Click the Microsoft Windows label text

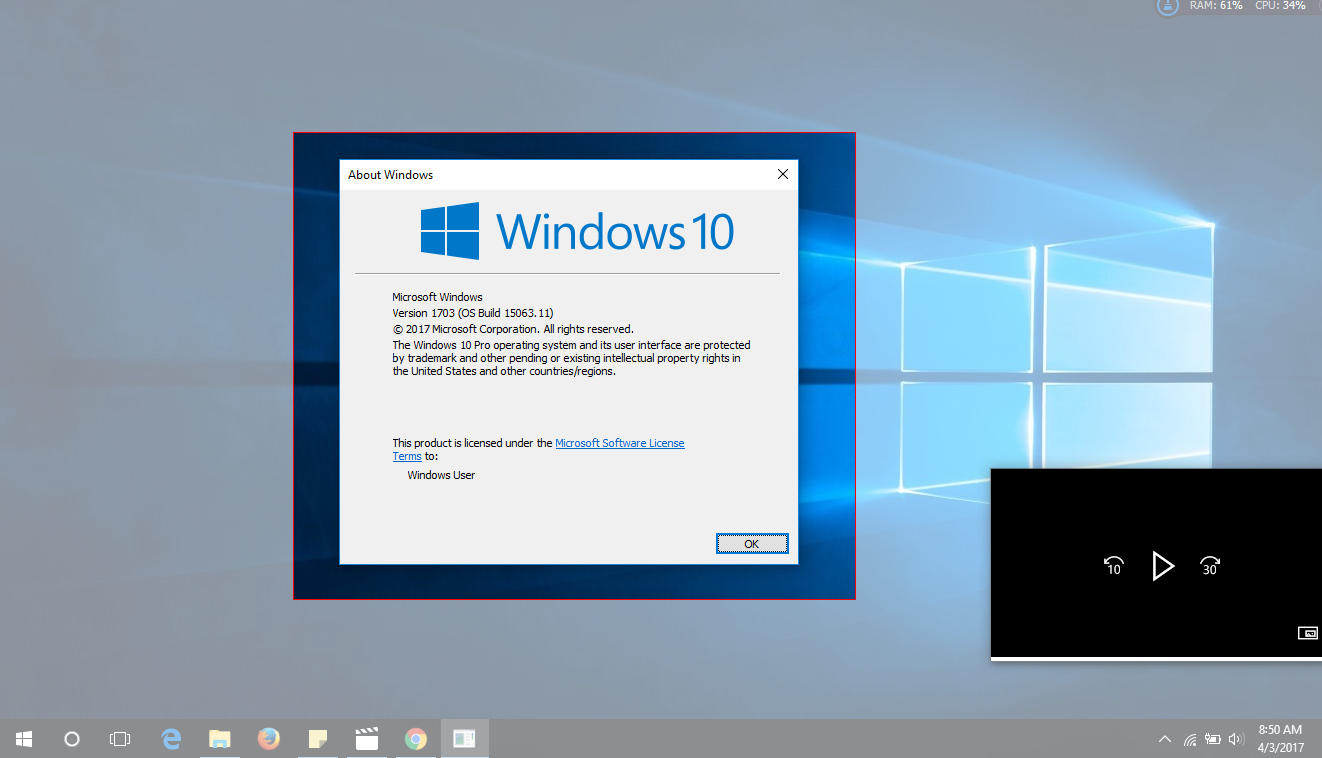[437, 297]
